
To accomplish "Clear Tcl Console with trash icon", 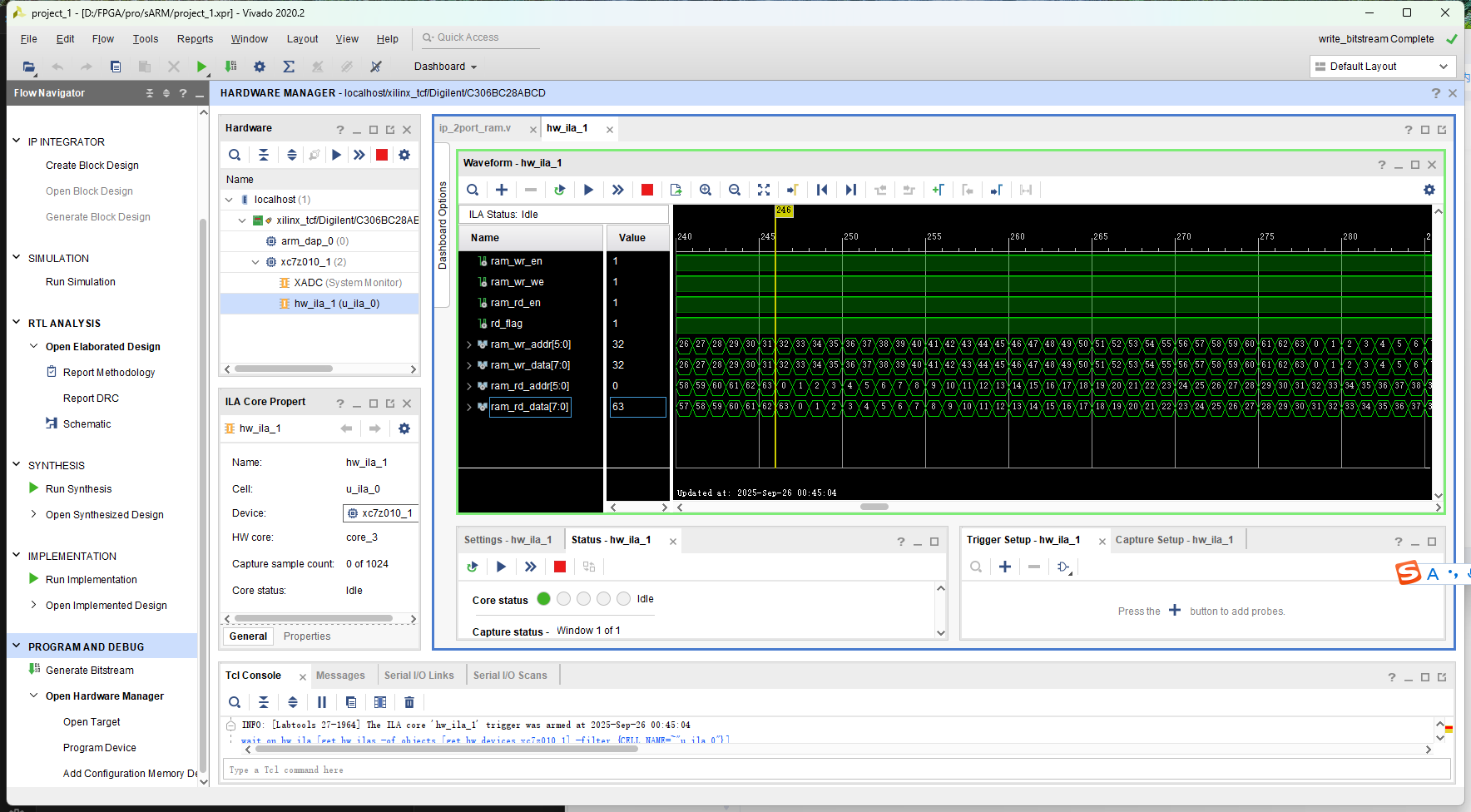I will pos(409,702).
